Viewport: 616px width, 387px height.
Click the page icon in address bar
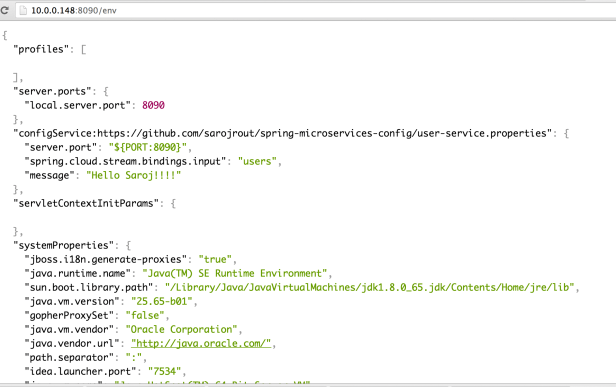23,11
